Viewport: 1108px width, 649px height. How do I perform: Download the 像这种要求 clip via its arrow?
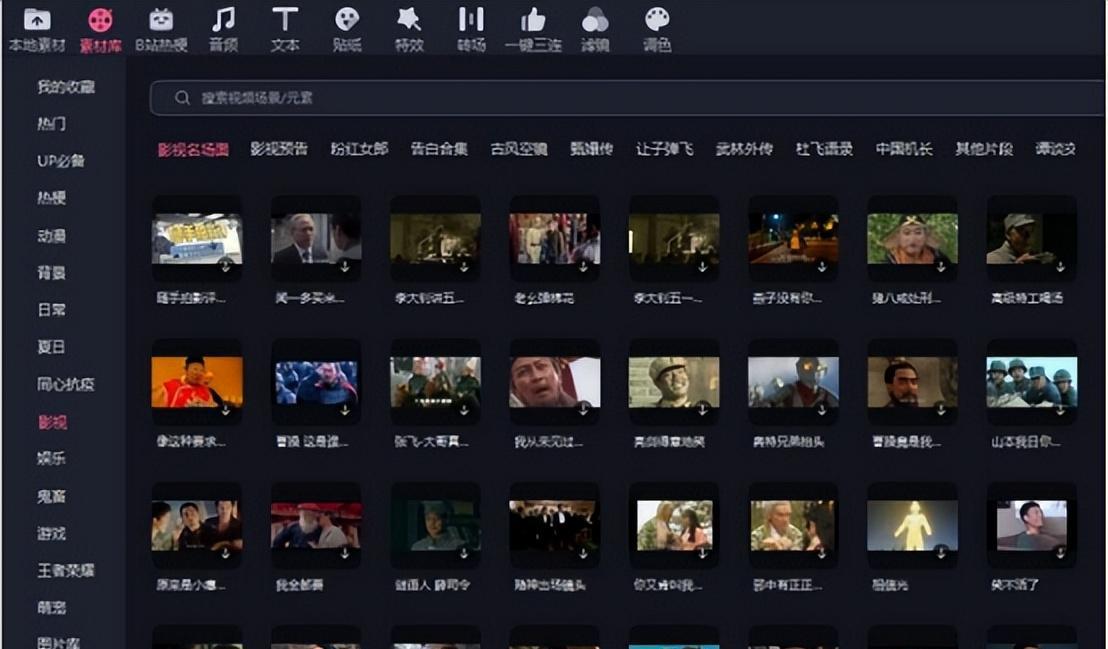coord(225,409)
